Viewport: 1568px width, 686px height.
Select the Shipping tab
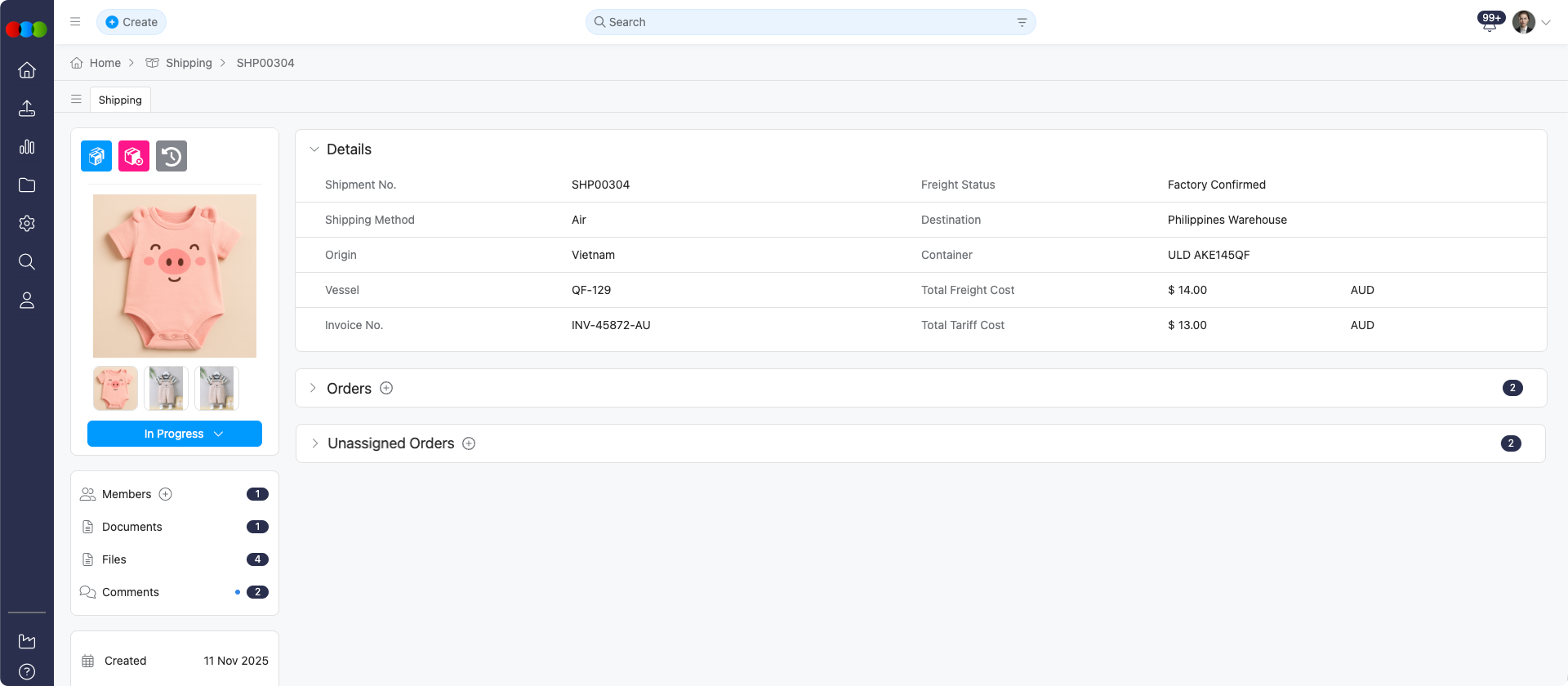pyautogui.click(x=120, y=100)
